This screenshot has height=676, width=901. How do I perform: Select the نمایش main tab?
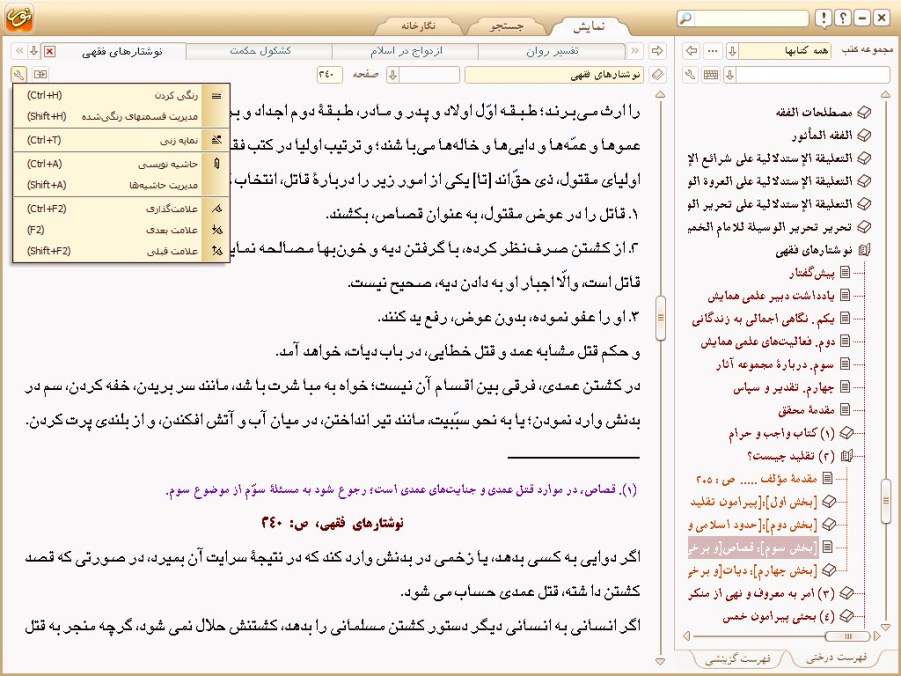589,27
